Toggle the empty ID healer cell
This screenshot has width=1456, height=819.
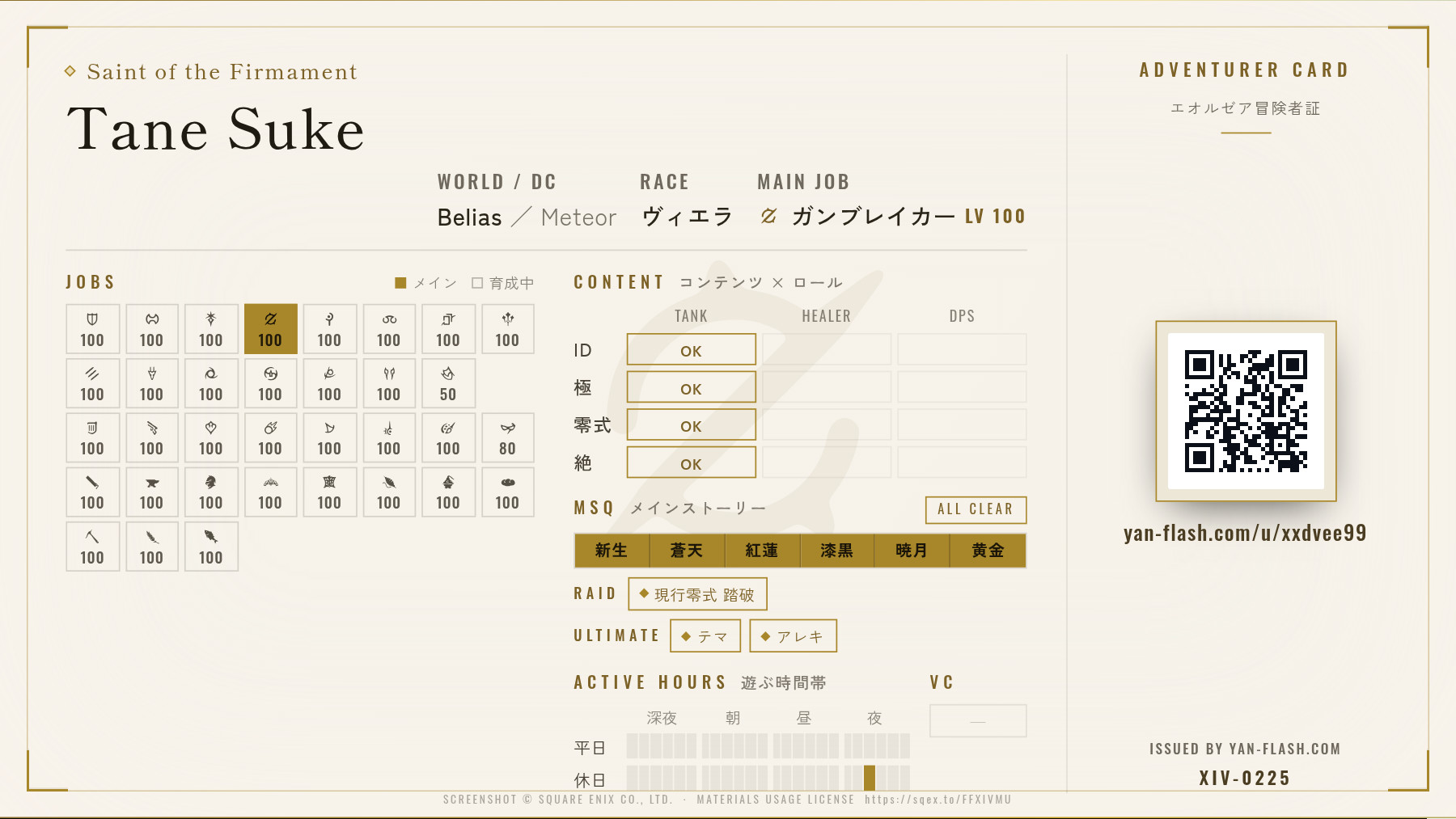827,349
